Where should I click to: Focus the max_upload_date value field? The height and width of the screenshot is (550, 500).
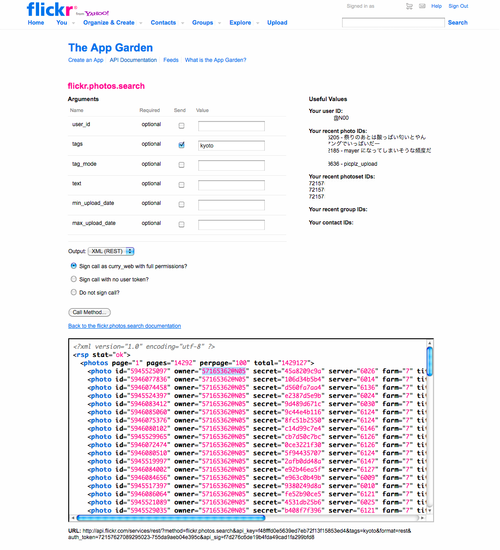[231, 225]
